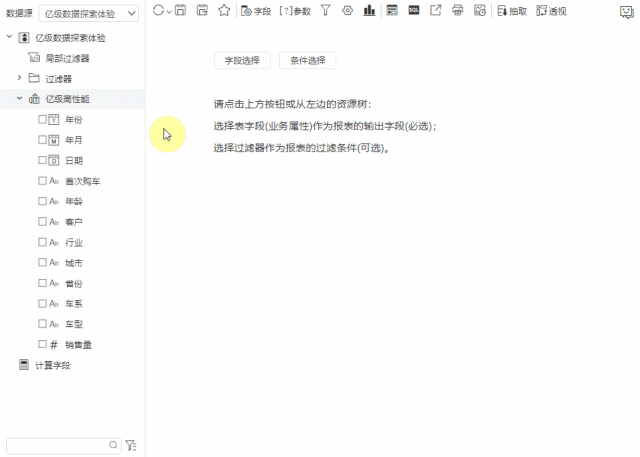This screenshot has width=640, height=457.
Task: Open the 数据源 data source dropdown
Action: click(x=89, y=14)
